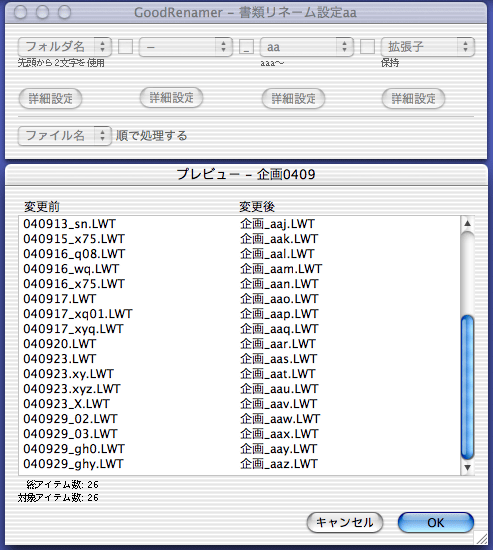This screenshot has height=550, width=493.
Task: Open the フォルダ名 dropdown
Action: pos(65,47)
